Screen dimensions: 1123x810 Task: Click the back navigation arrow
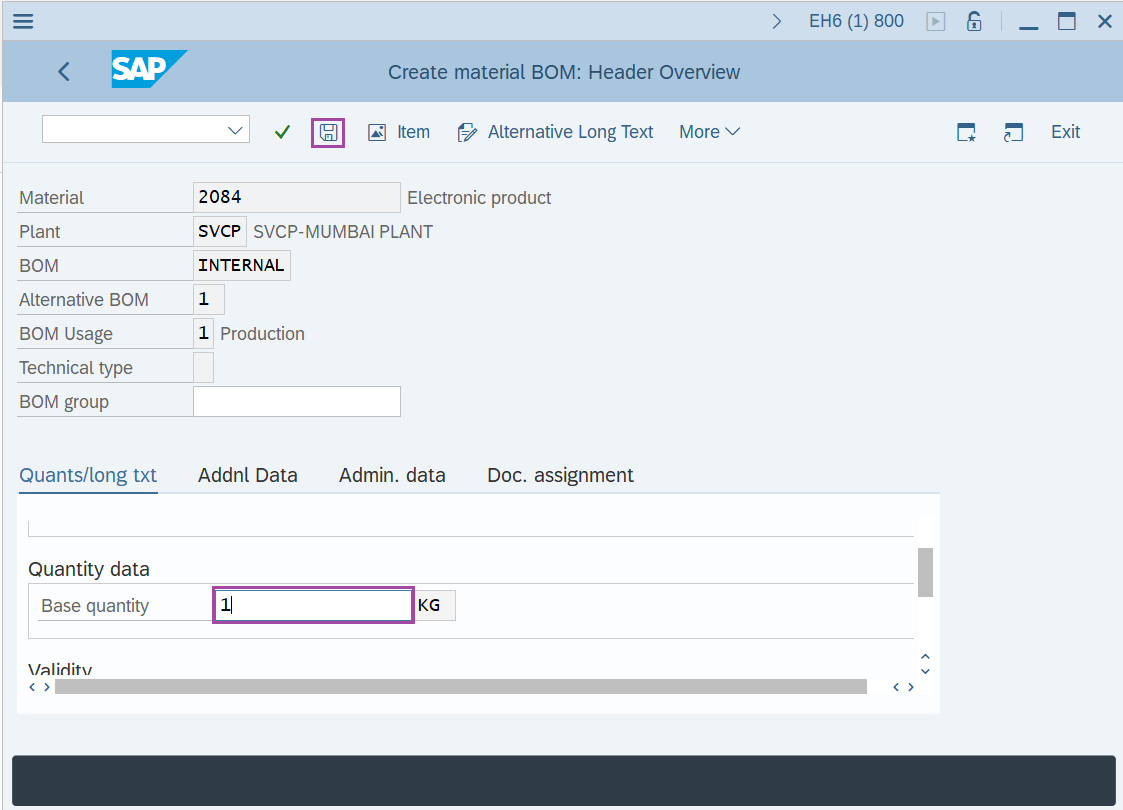point(63,71)
